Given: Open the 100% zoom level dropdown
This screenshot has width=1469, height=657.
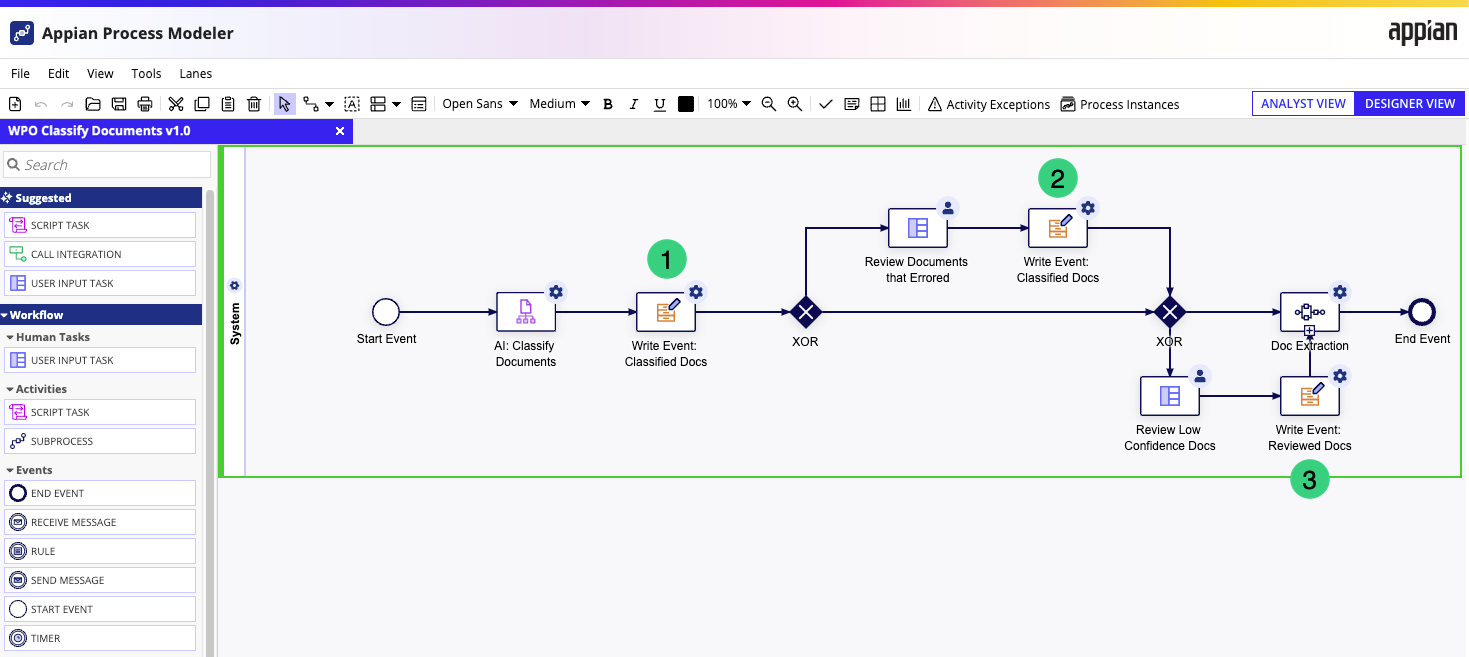Looking at the screenshot, I should click(730, 104).
